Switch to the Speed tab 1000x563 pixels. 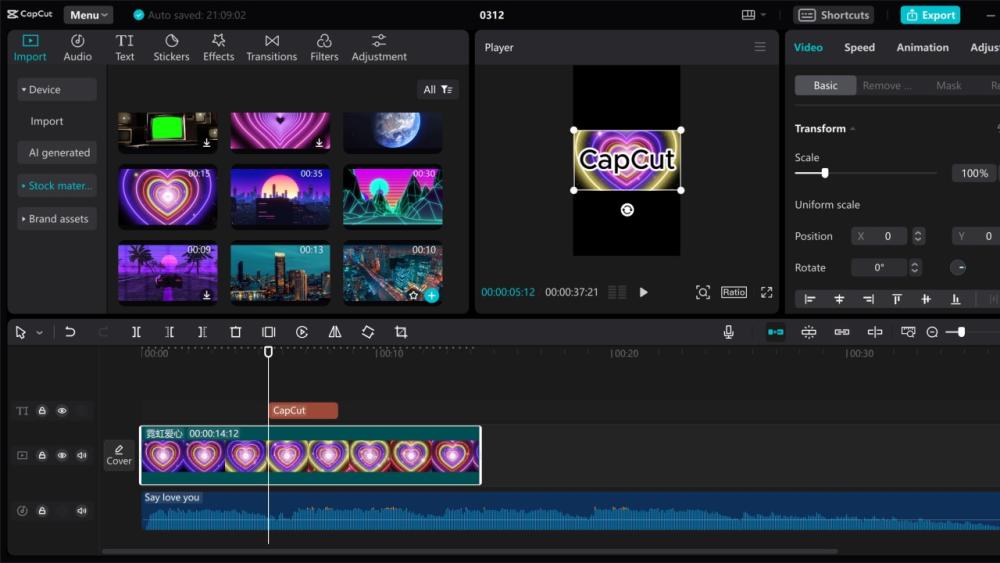pos(859,47)
